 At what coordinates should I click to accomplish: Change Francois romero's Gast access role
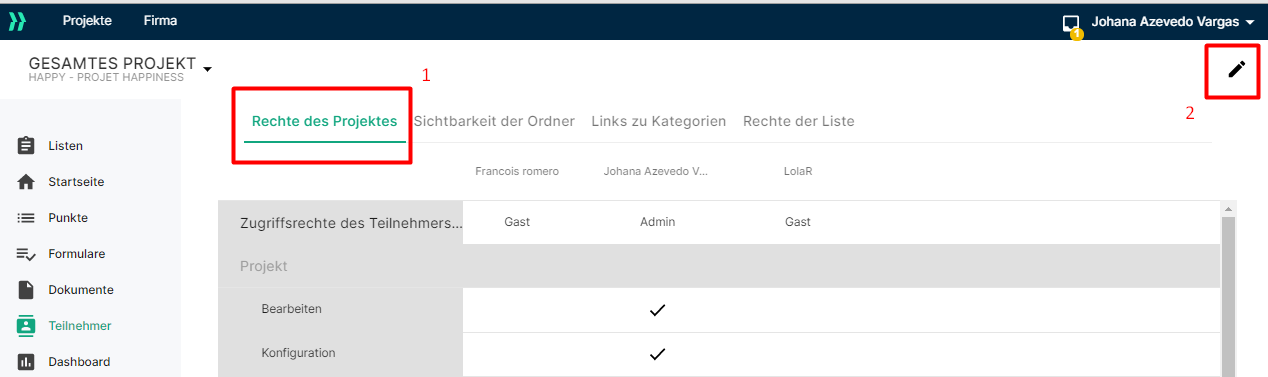pos(517,222)
